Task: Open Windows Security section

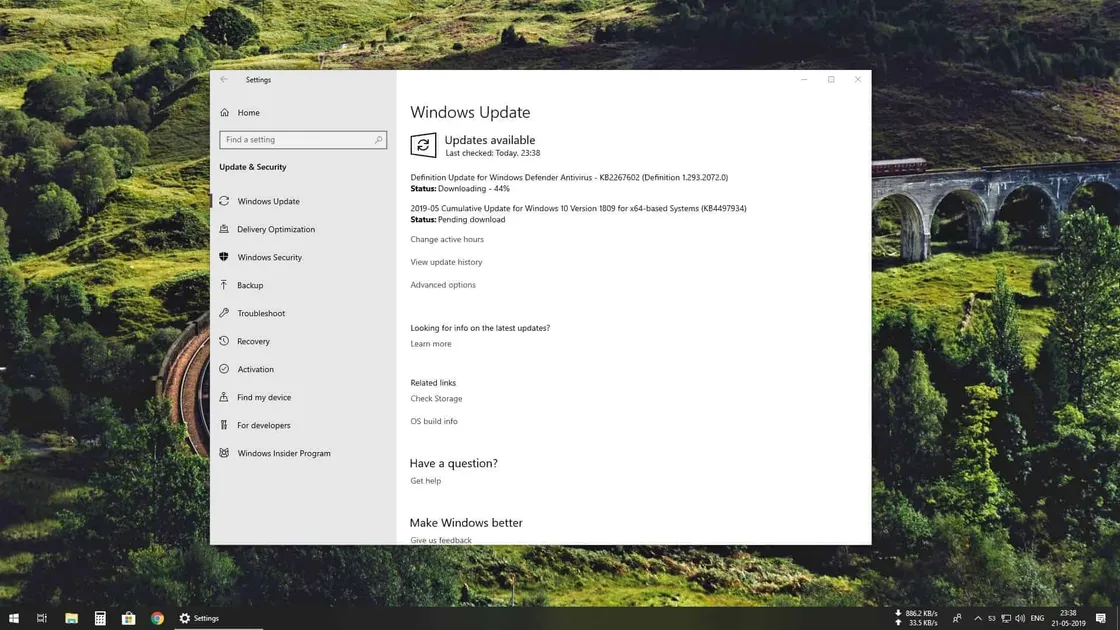Action: pos(271,257)
